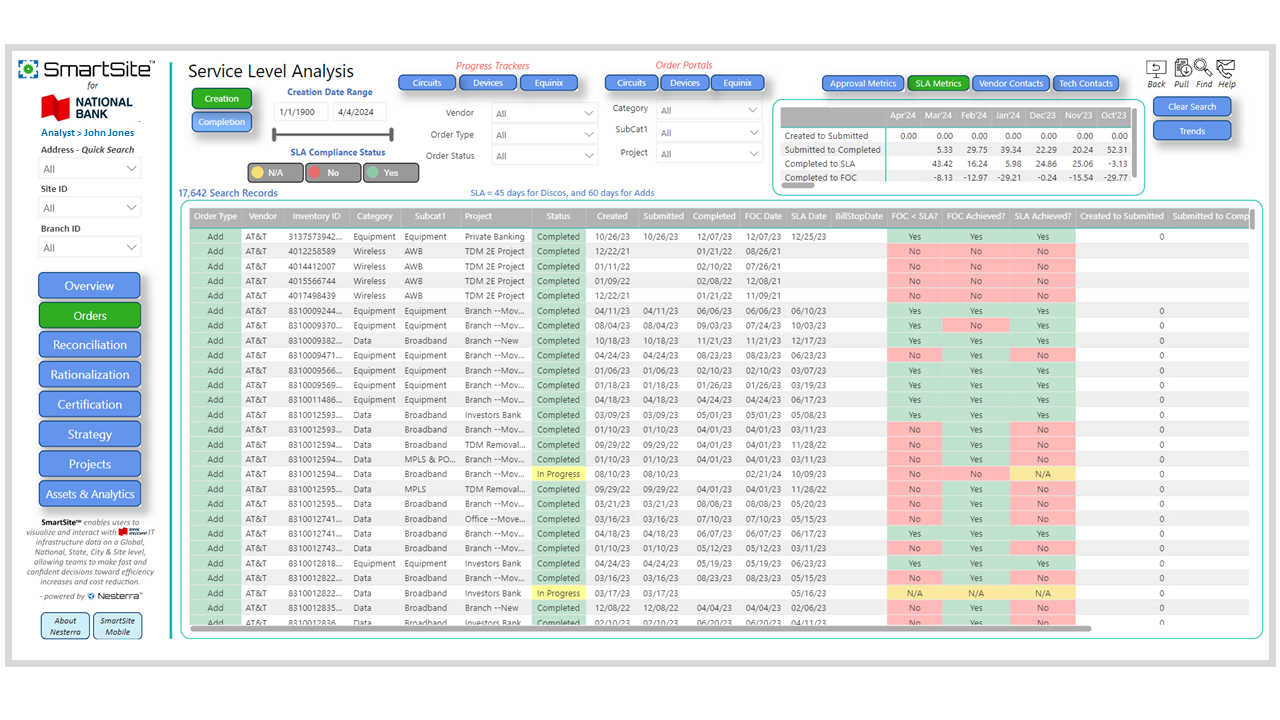Click the end date field 4/4/2024
Viewport: 1280px width, 720px height.
[x=360, y=113]
